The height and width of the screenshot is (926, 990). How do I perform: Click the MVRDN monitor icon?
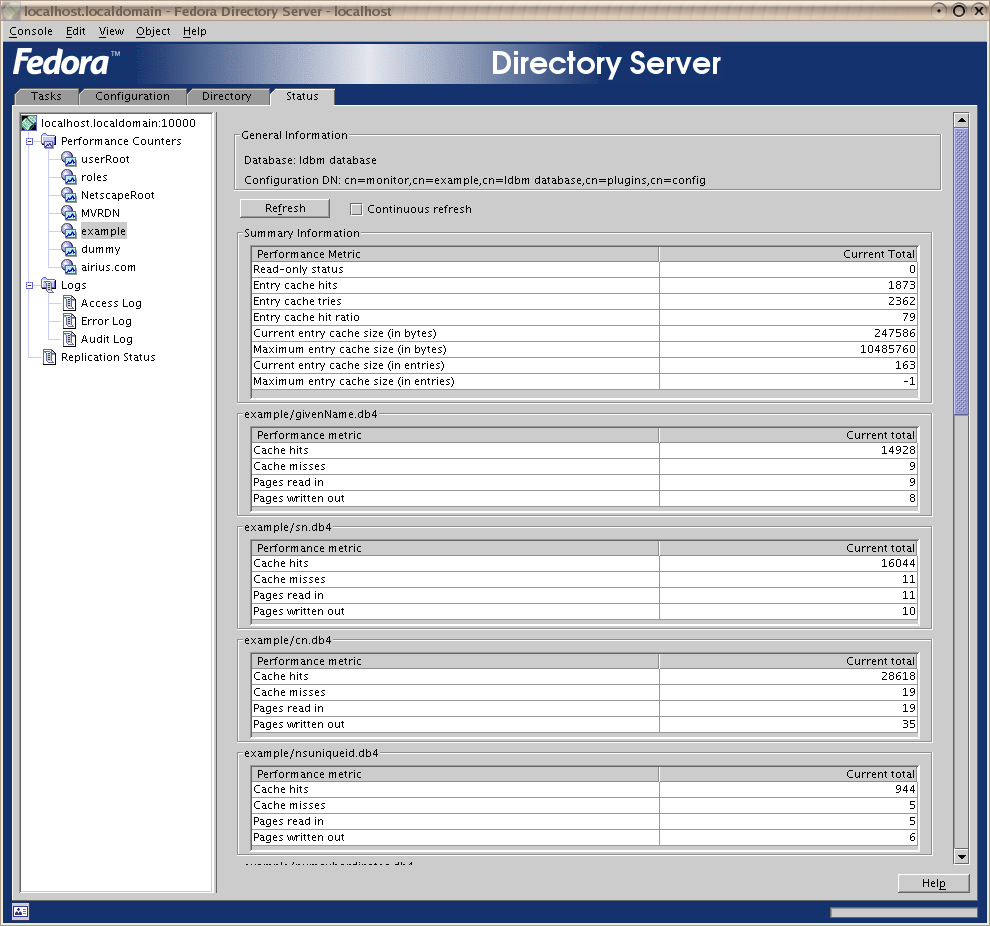[x=69, y=213]
